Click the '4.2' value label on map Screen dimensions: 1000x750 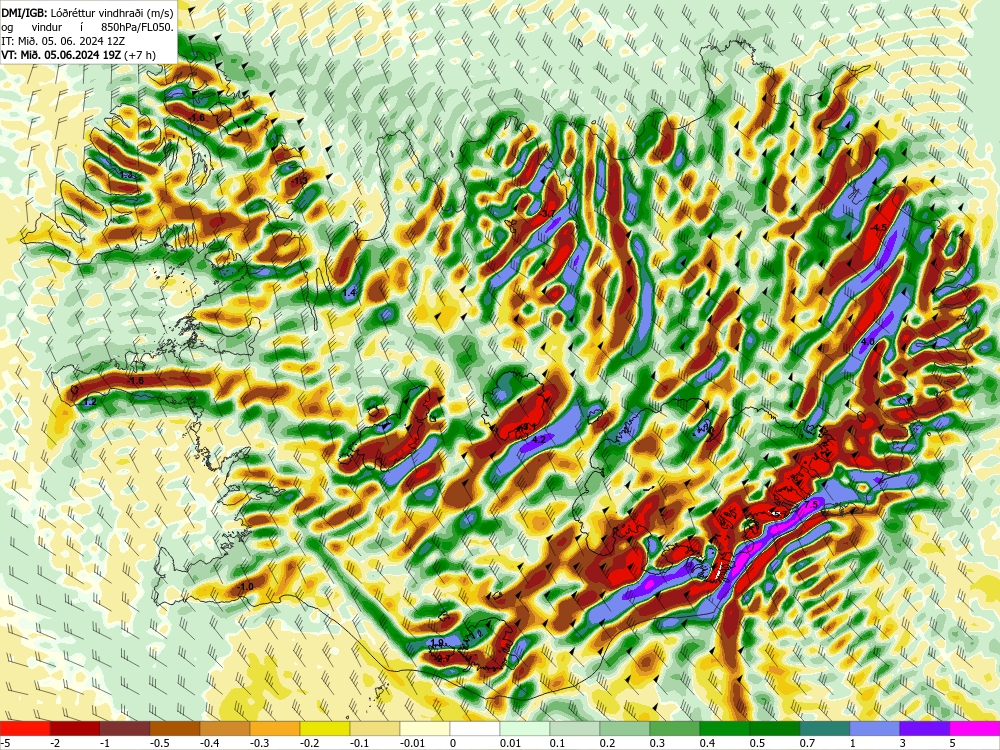pos(538,439)
